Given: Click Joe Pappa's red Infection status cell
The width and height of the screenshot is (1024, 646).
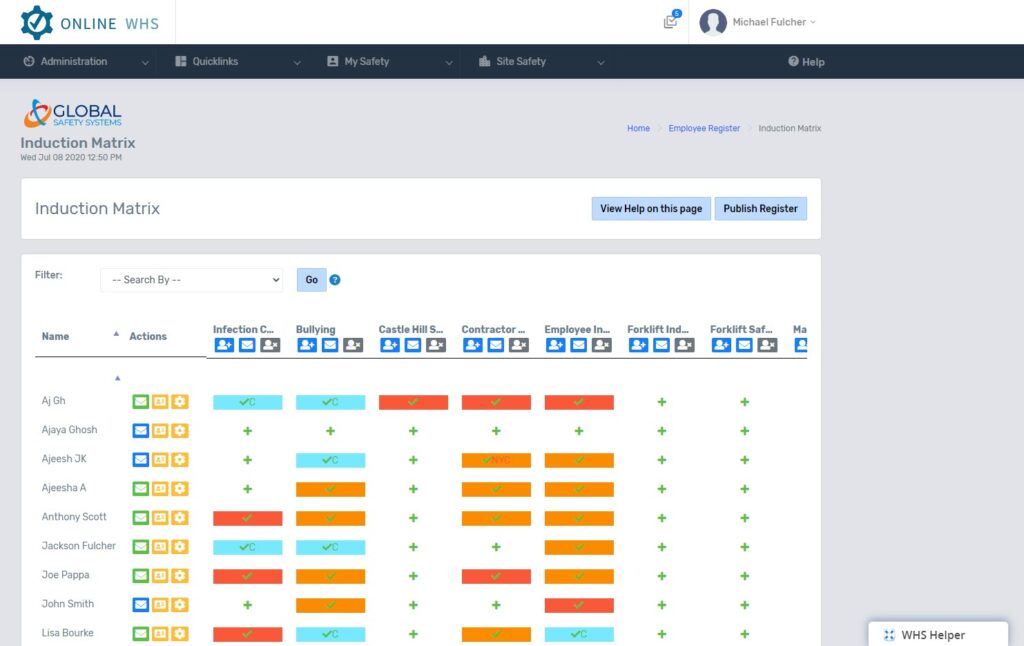Looking at the screenshot, I should pyautogui.click(x=247, y=577).
